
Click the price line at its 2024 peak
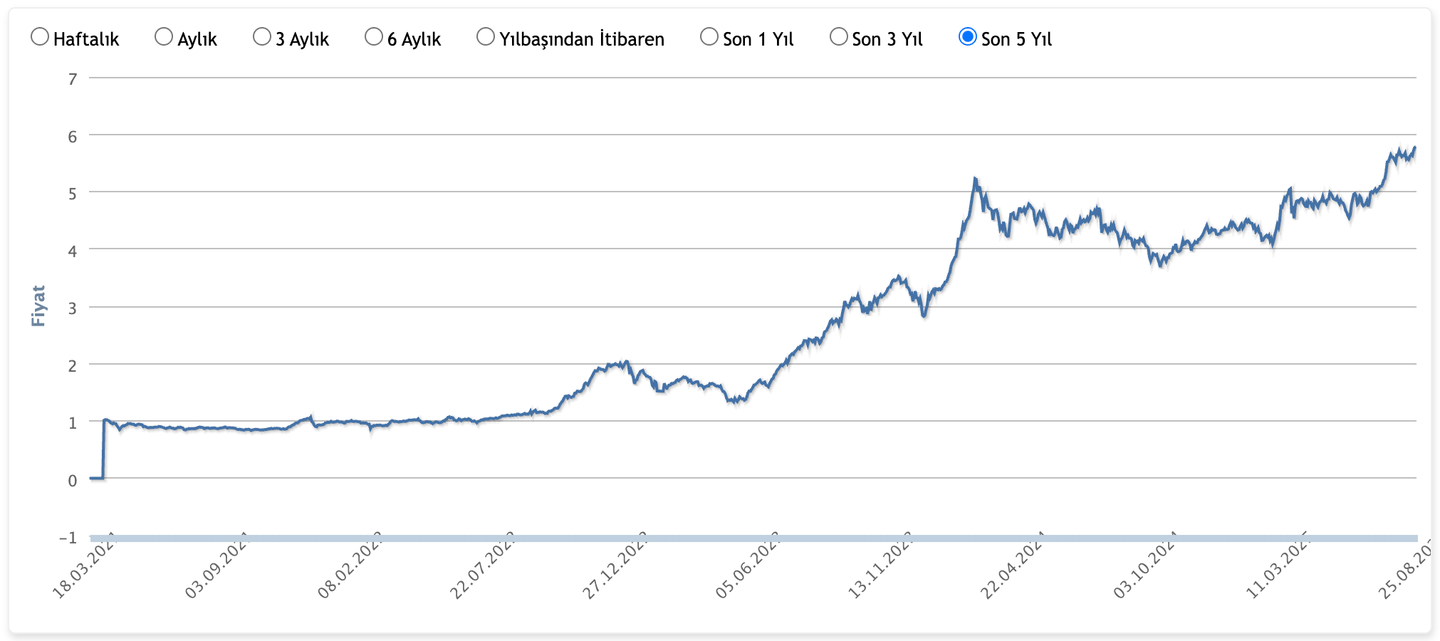tap(972, 177)
